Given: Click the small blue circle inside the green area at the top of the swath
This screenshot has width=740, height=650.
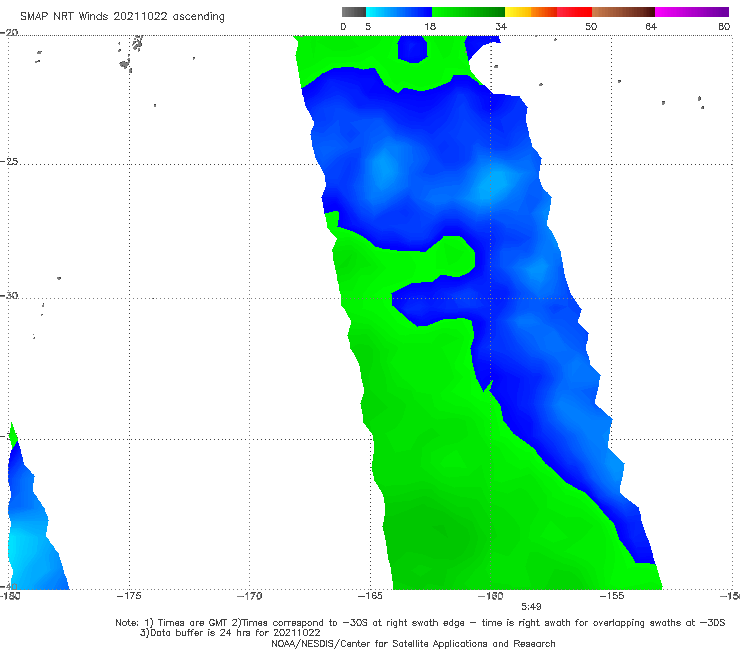Looking at the screenshot, I should [412, 49].
